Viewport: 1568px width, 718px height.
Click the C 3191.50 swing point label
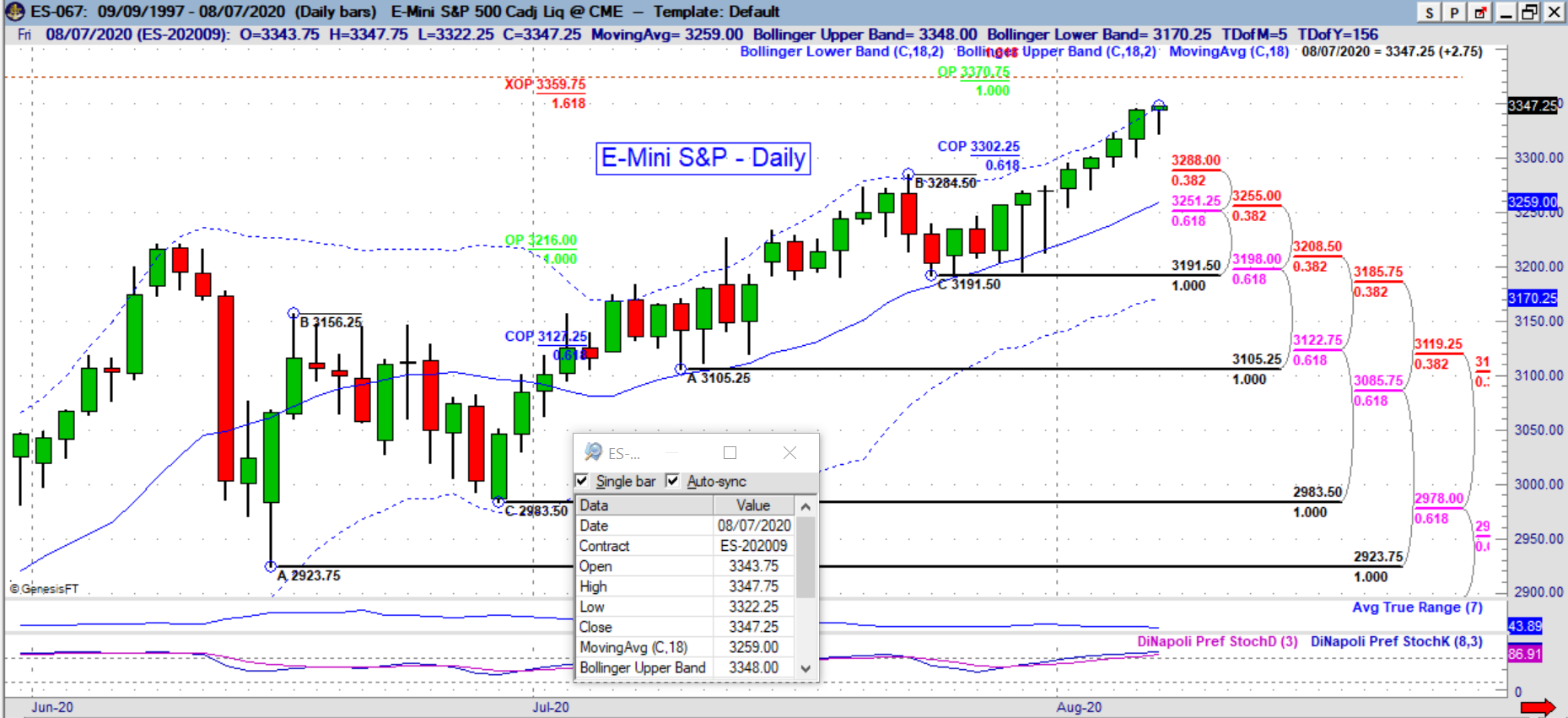[969, 284]
